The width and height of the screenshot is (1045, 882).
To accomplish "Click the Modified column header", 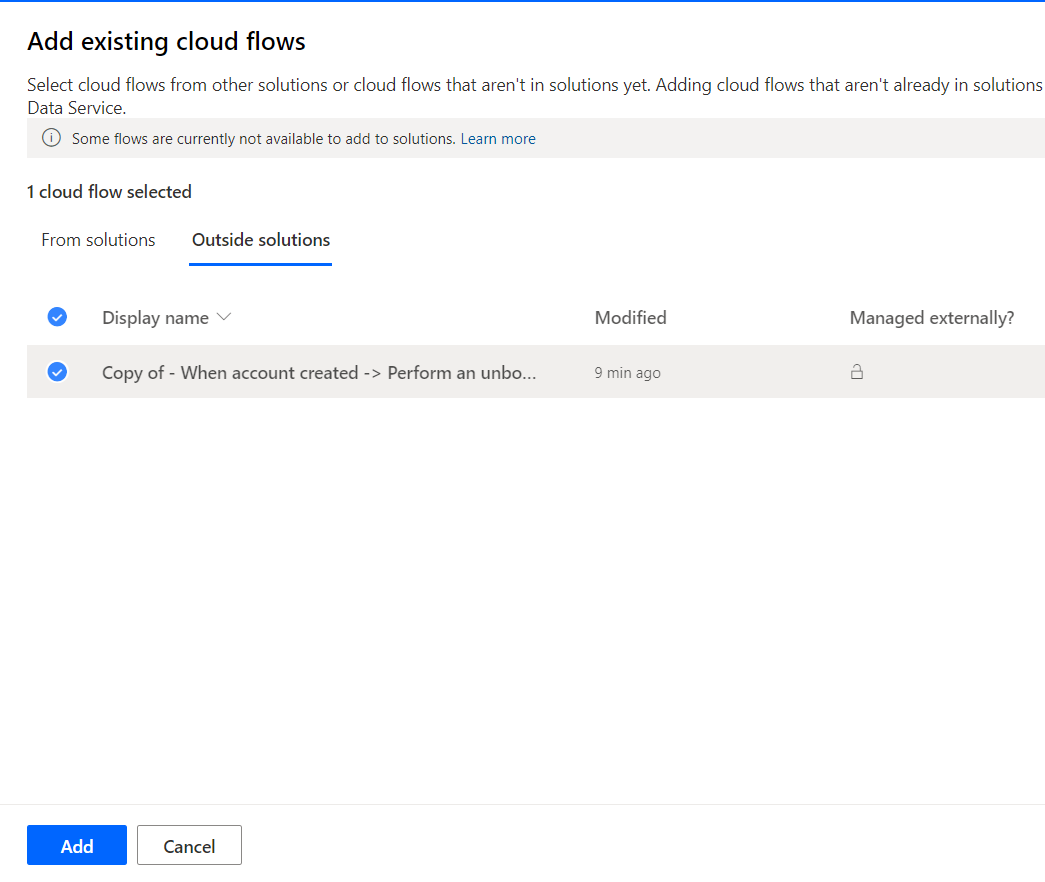I will 630,317.
